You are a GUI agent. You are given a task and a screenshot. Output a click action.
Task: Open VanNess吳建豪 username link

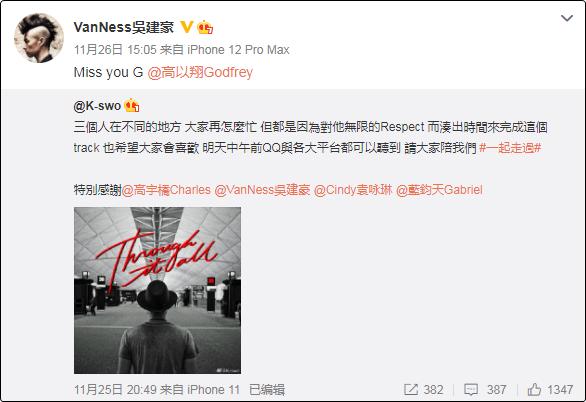click(124, 27)
